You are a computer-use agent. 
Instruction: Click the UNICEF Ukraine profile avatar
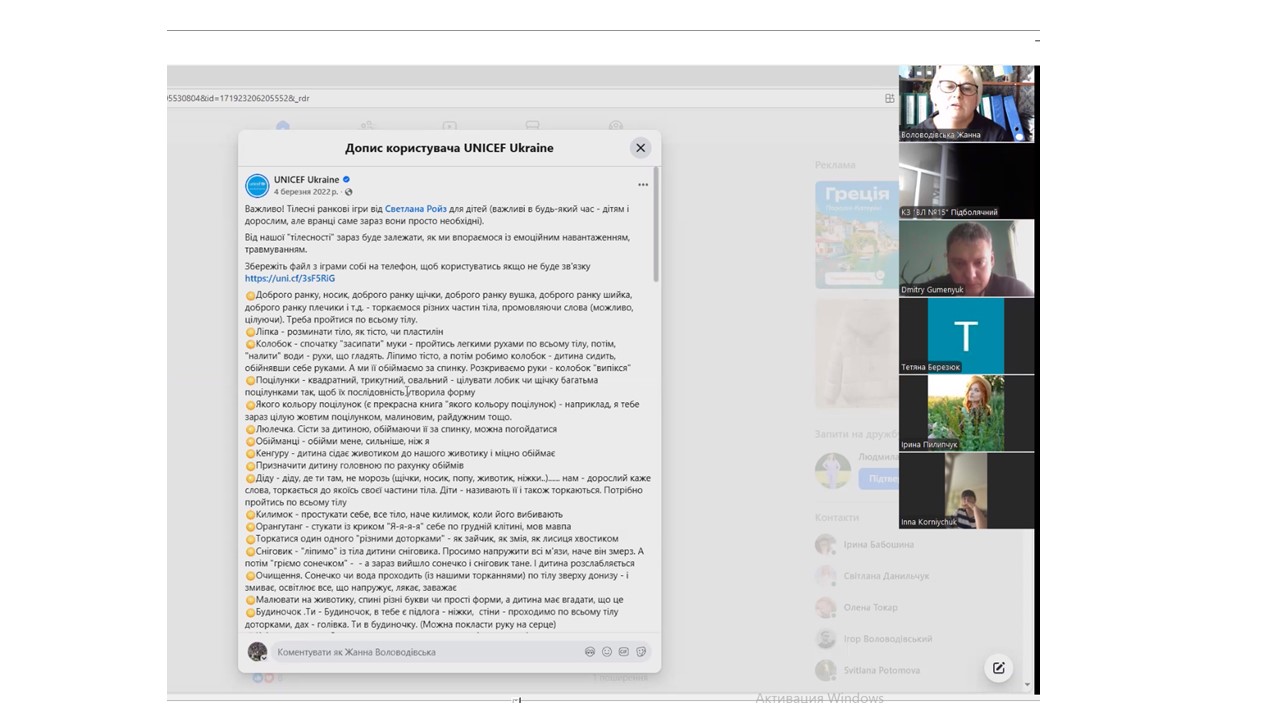pyautogui.click(x=257, y=186)
